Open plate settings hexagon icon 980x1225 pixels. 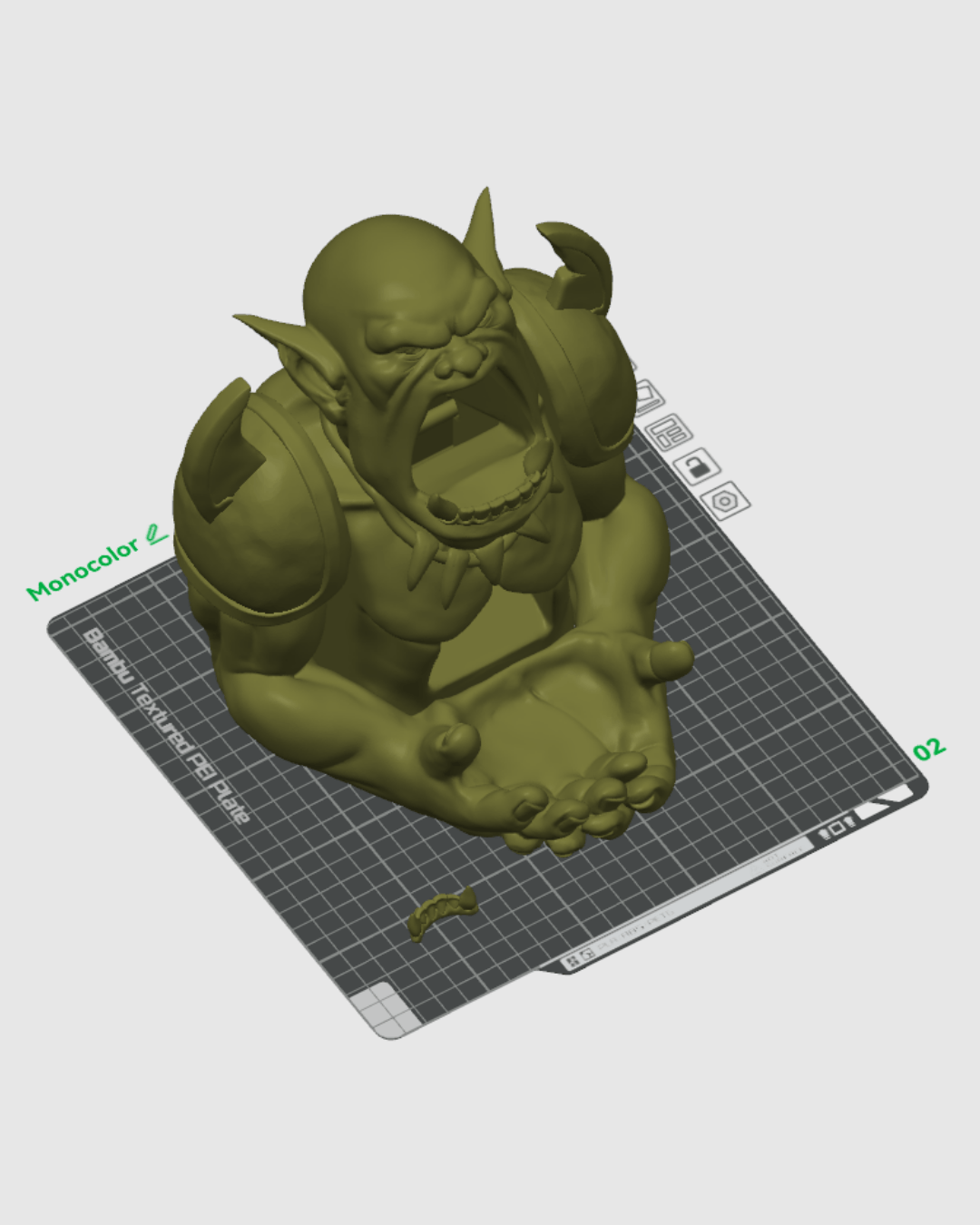[726, 500]
